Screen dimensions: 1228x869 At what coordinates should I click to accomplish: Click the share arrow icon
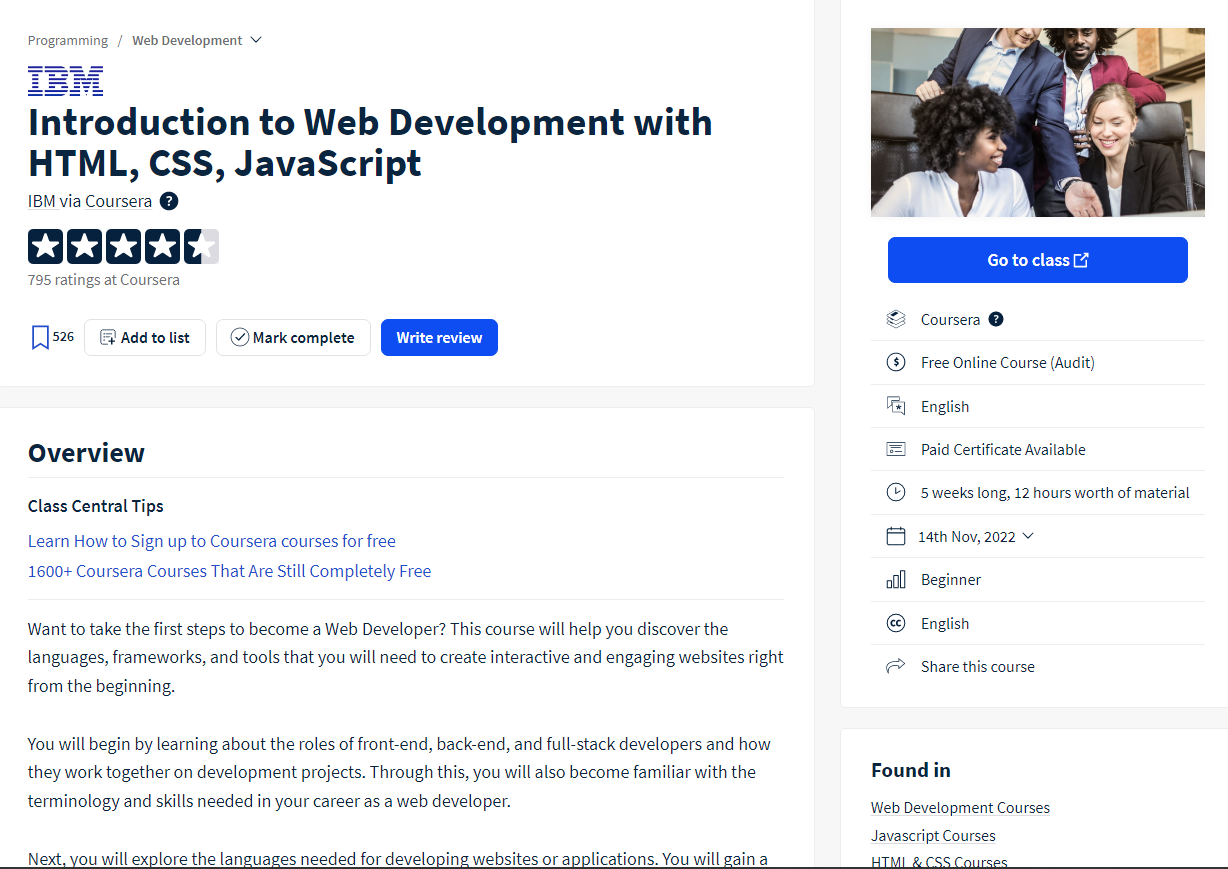896,666
